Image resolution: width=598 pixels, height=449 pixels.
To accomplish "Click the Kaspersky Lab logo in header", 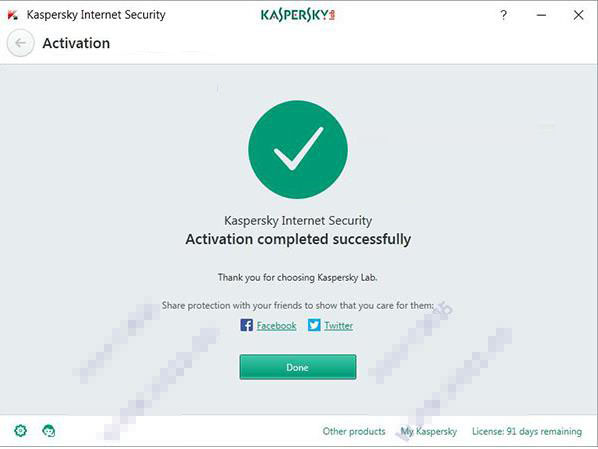I will [x=298, y=15].
